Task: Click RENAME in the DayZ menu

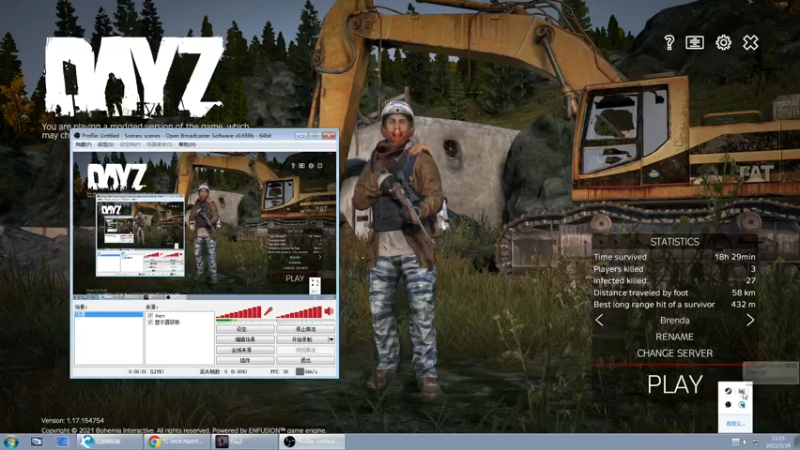Action: pyautogui.click(x=674, y=337)
